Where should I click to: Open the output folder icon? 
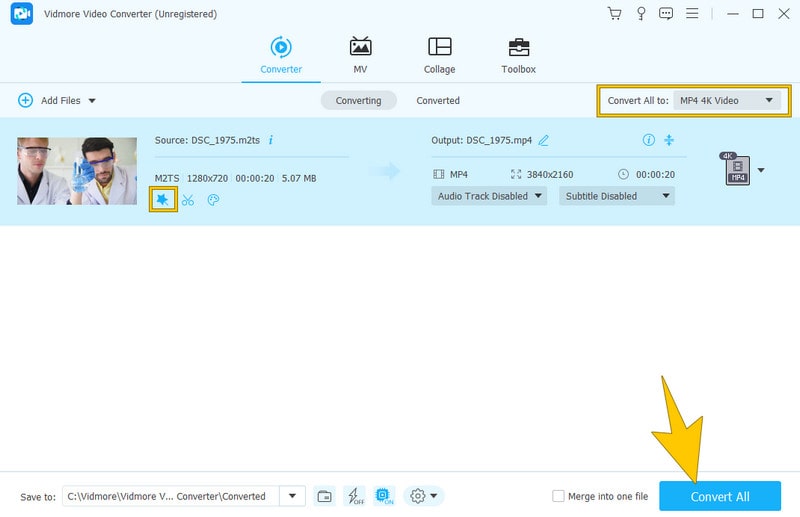324,496
